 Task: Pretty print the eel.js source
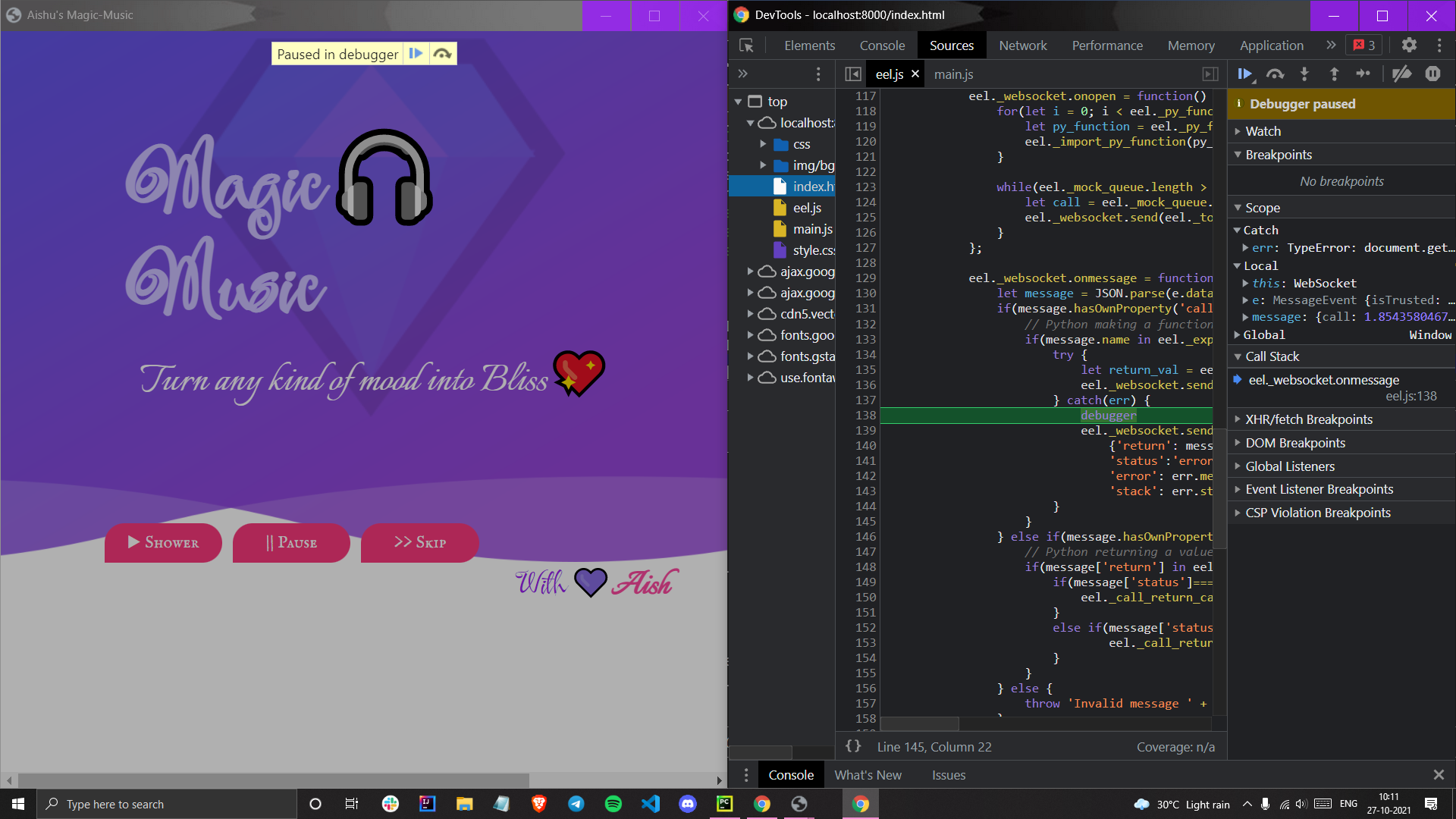click(853, 747)
